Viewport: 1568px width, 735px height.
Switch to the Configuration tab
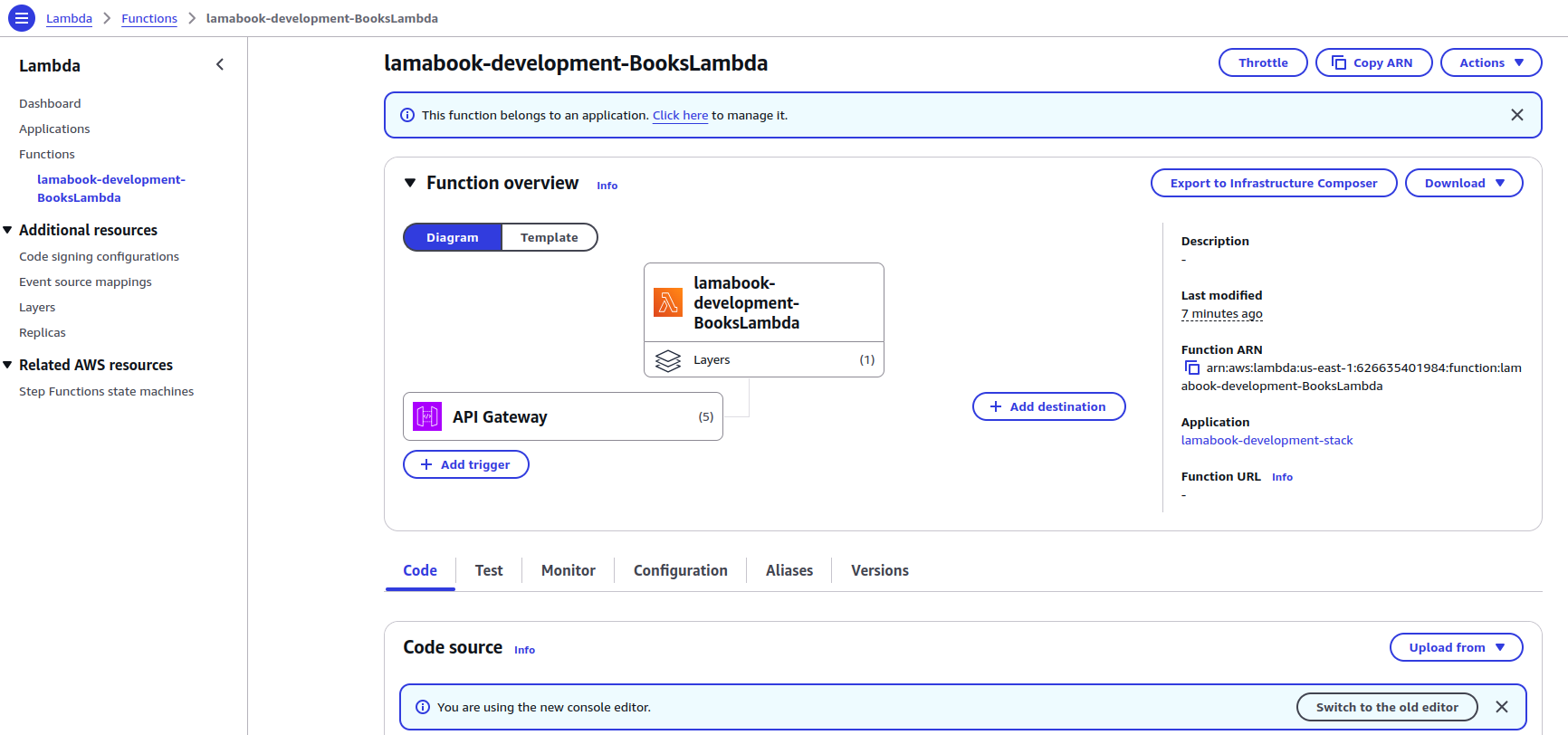[x=681, y=570]
